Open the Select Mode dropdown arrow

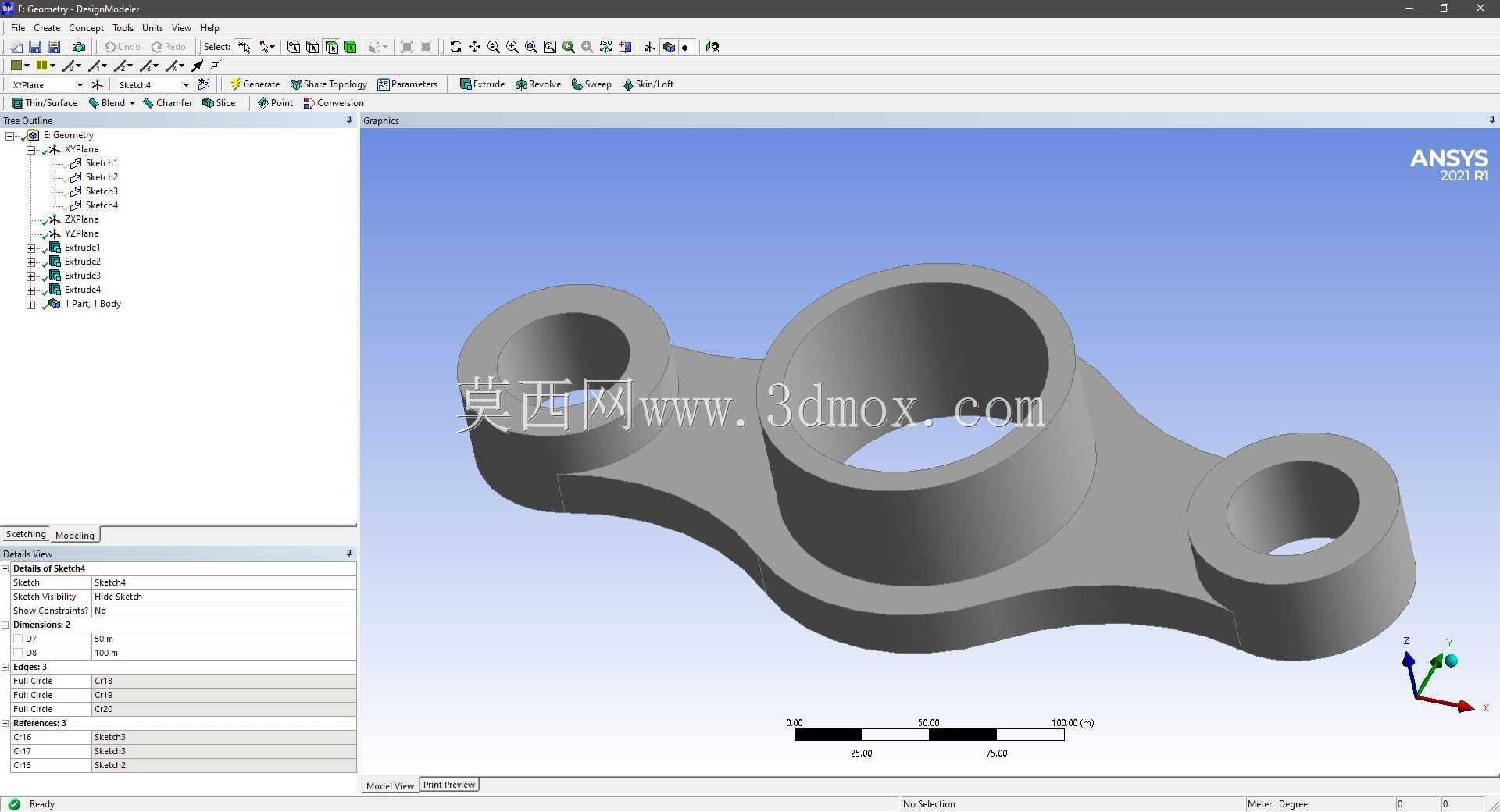pyautogui.click(x=271, y=47)
